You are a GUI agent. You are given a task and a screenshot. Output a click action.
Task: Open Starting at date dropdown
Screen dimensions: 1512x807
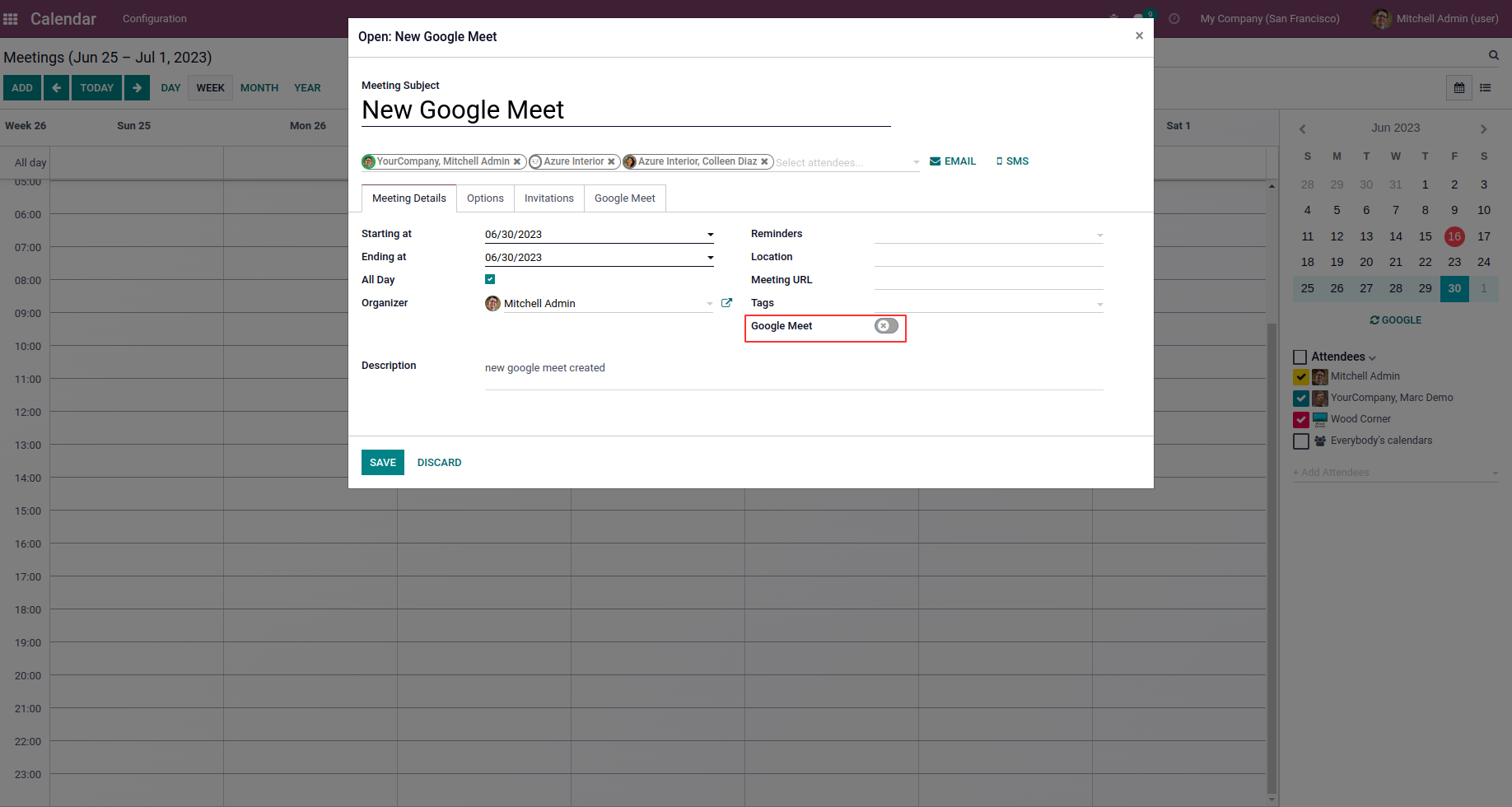tap(710, 235)
